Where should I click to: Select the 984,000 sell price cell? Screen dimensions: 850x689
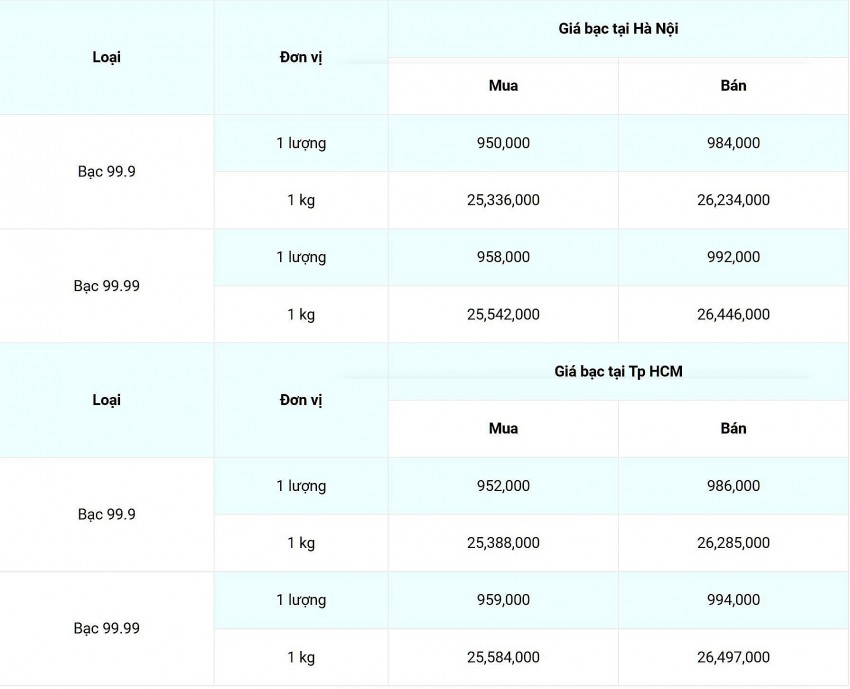(733, 143)
